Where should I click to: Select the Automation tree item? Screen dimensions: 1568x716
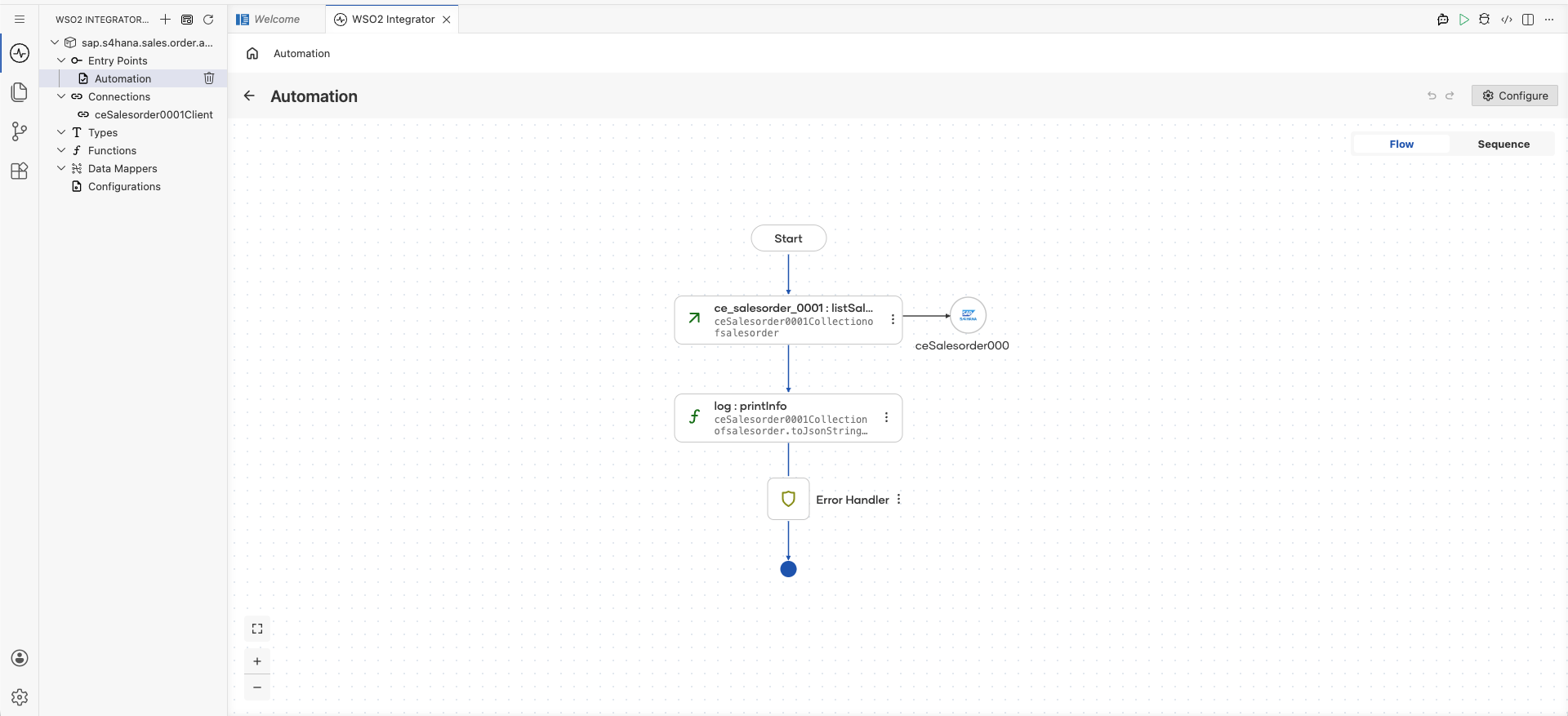122,78
